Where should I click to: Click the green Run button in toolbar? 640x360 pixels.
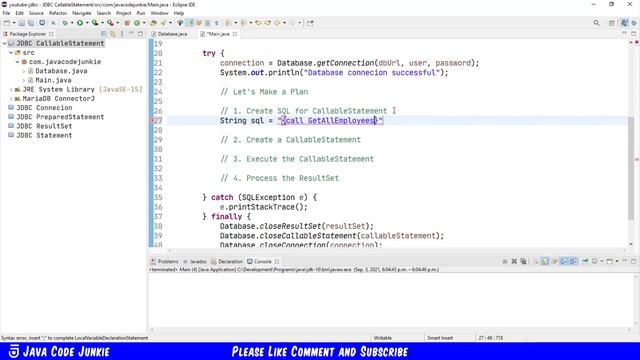[x=80, y=23]
